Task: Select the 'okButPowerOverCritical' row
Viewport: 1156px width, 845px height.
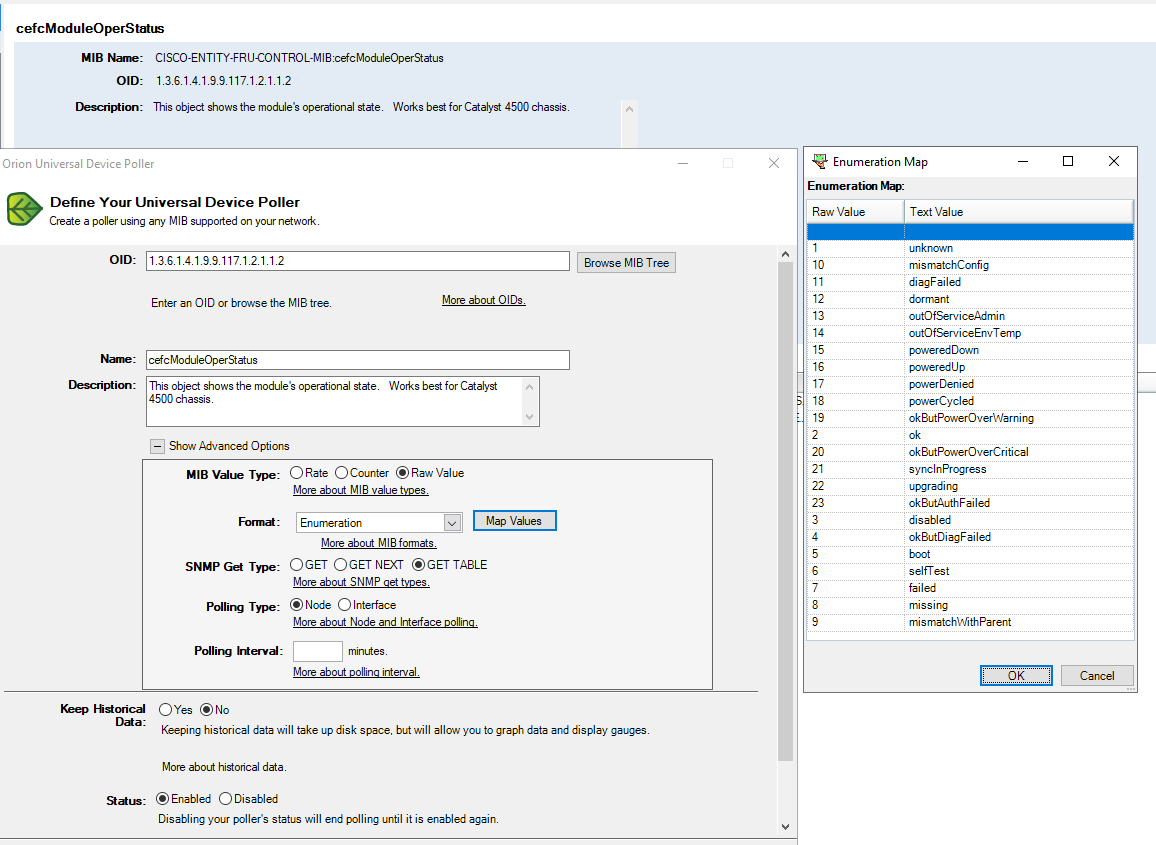Action: (970, 451)
